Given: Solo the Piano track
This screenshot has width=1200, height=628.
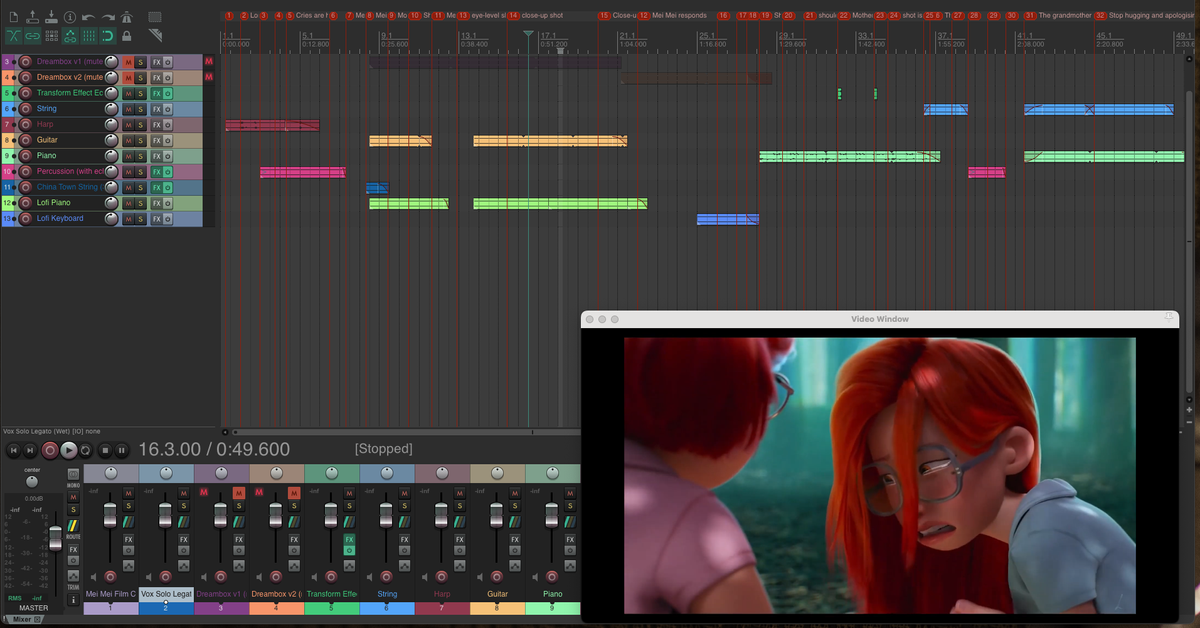Looking at the screenshot, I should point(141,156).
